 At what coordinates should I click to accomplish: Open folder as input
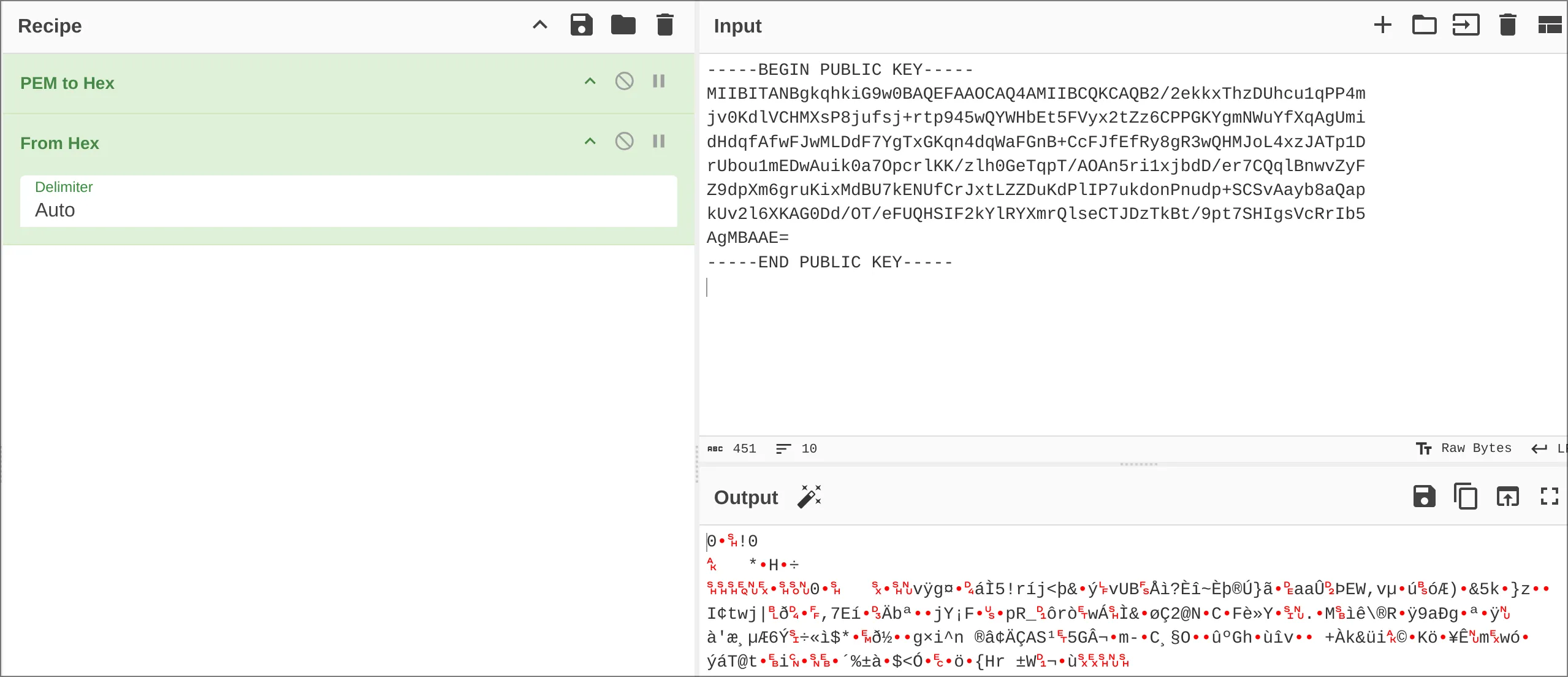[x=1424, y=25]
